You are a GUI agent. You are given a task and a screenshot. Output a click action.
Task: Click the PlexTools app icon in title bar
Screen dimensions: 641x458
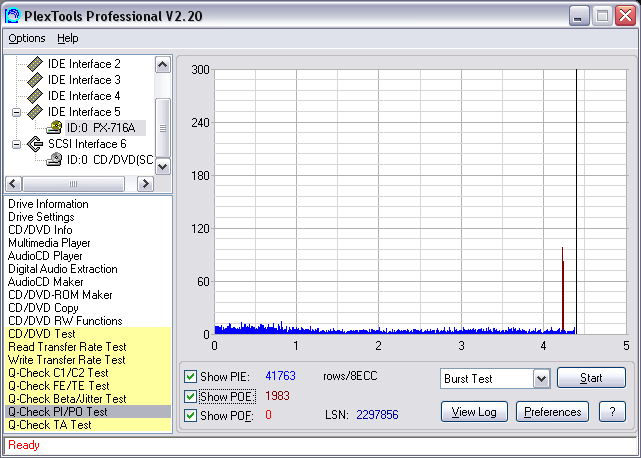(x=12, y=16)
